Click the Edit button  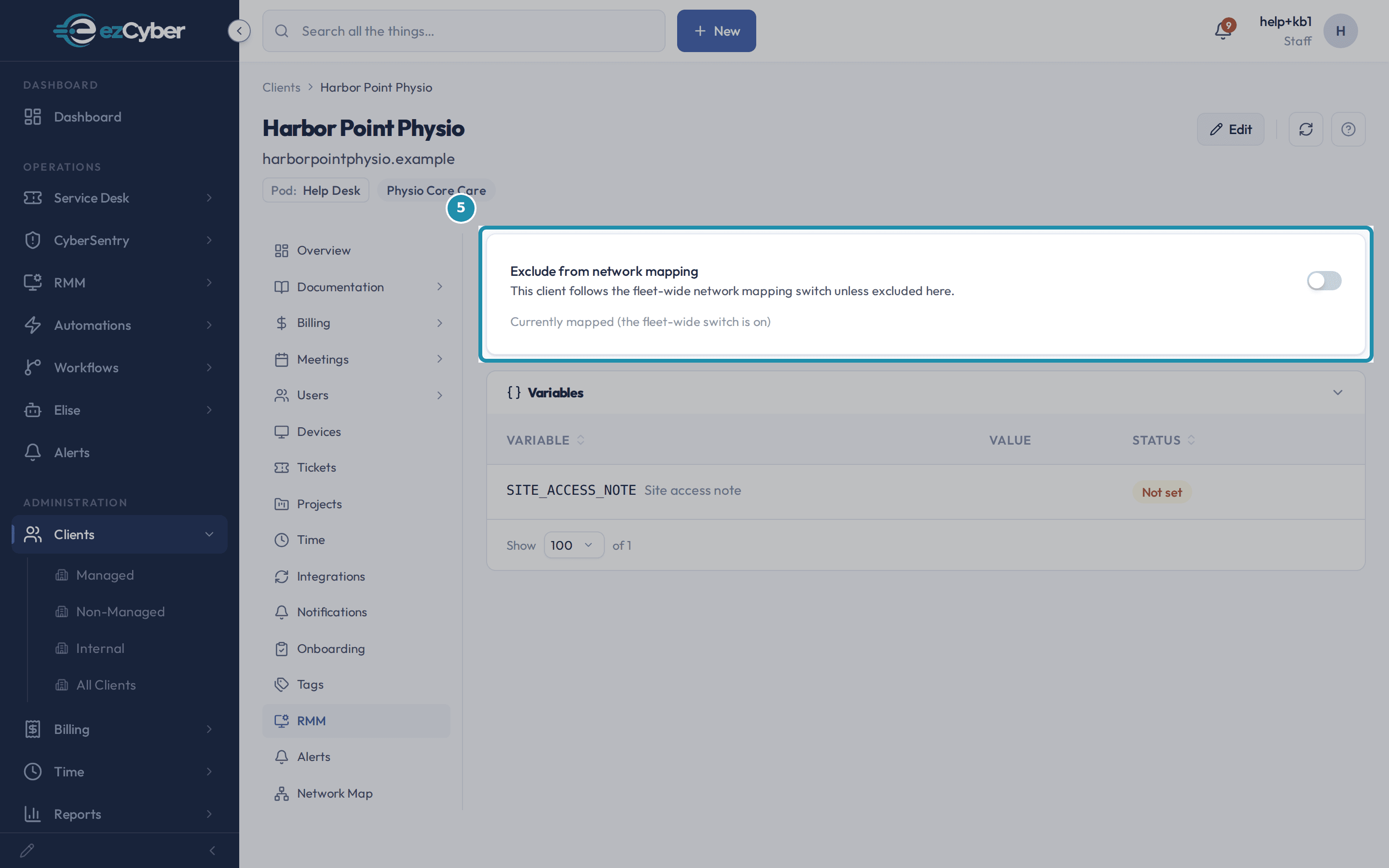coord(1231,129)
